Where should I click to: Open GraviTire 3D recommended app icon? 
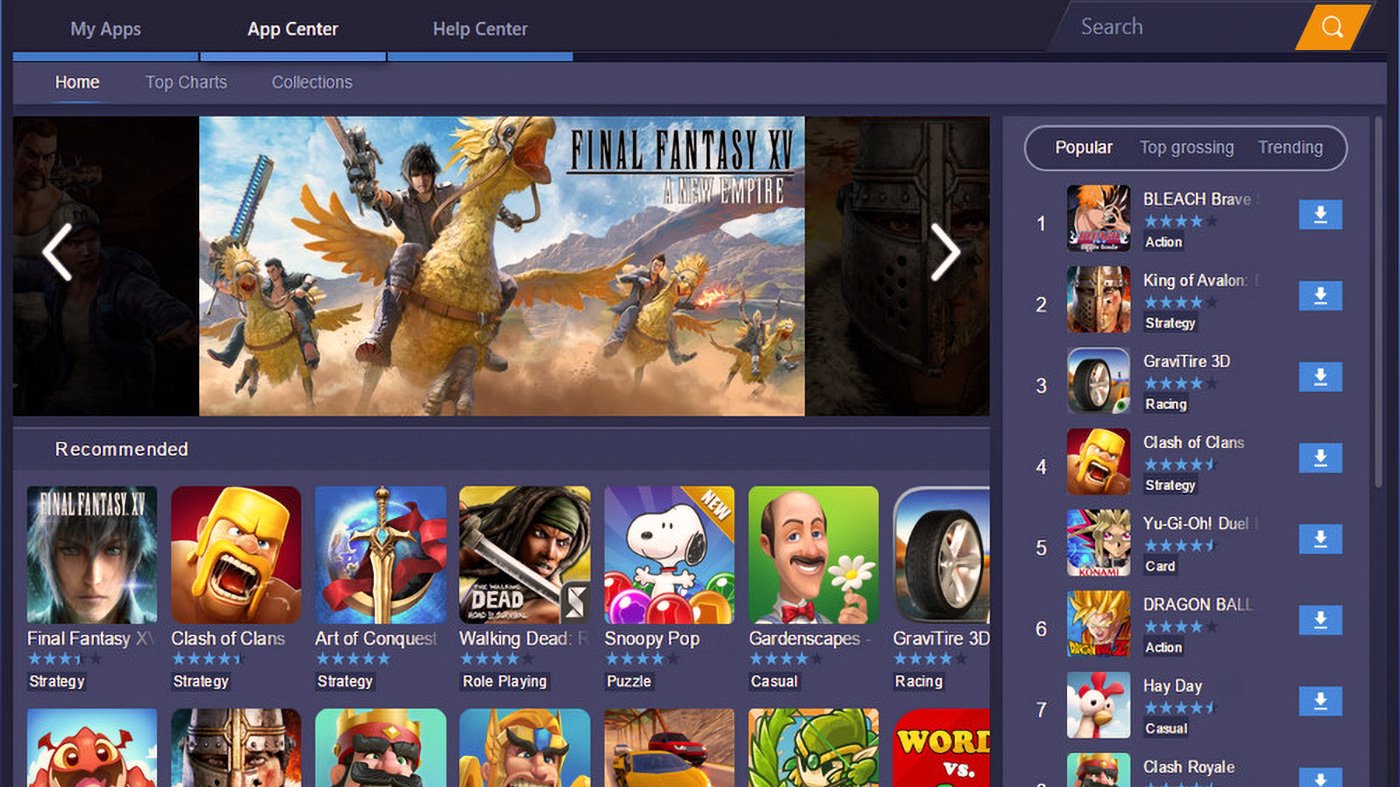click(941, 555)
